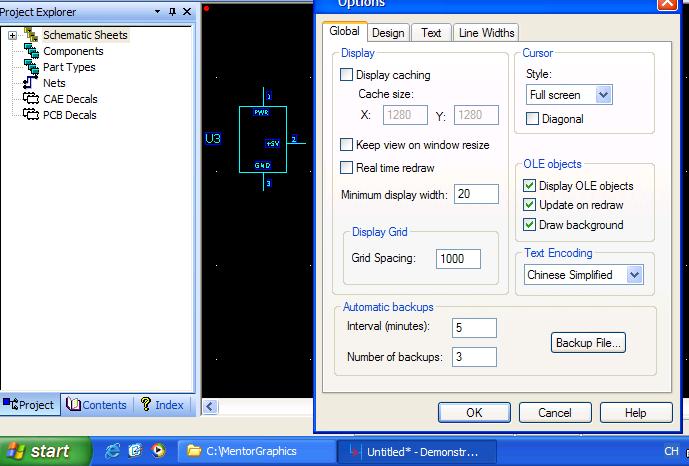Open Project Explorer options dropdown arrow
This screenshot has height=466, width=689.
coord(157,12)
